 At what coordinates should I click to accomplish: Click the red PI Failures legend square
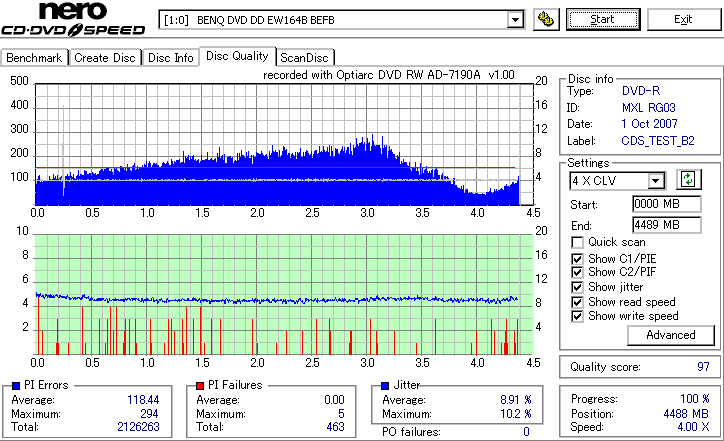click(x=200, y=386)
